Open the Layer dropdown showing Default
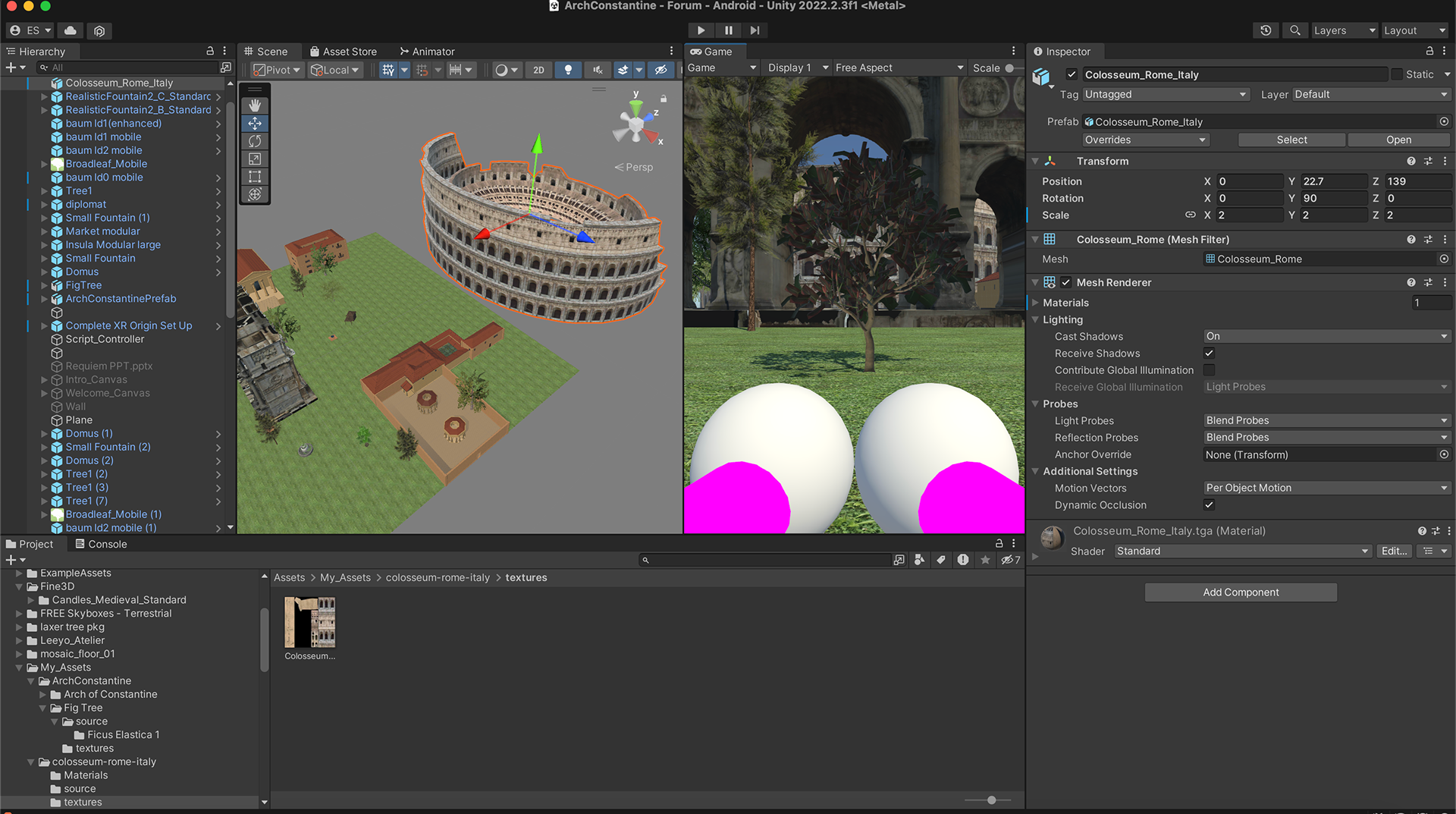The height and width of the screenshot is (814, 1456). tap(1371, 94)
